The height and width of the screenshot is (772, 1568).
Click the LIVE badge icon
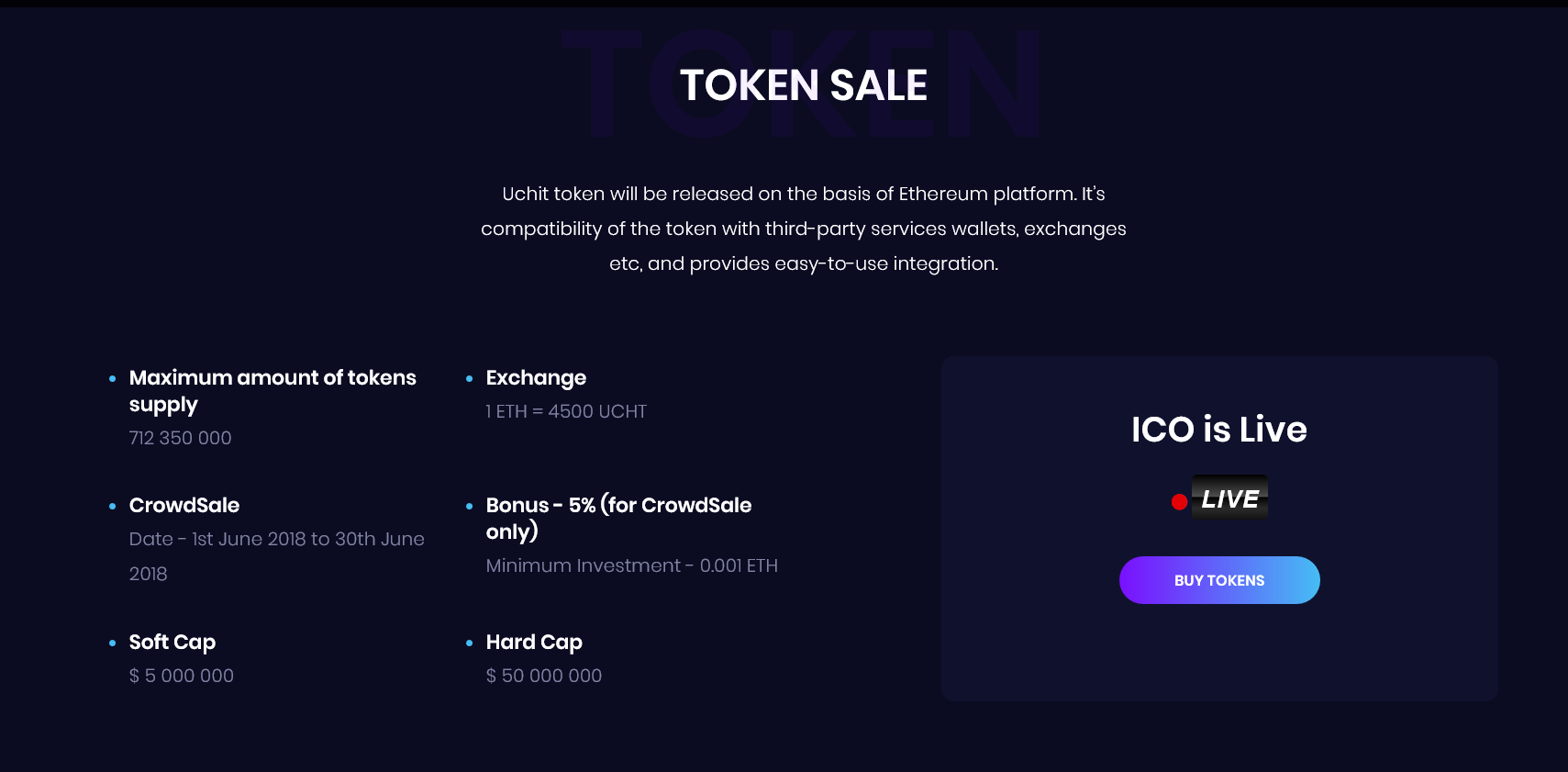tap(1229, 498)
